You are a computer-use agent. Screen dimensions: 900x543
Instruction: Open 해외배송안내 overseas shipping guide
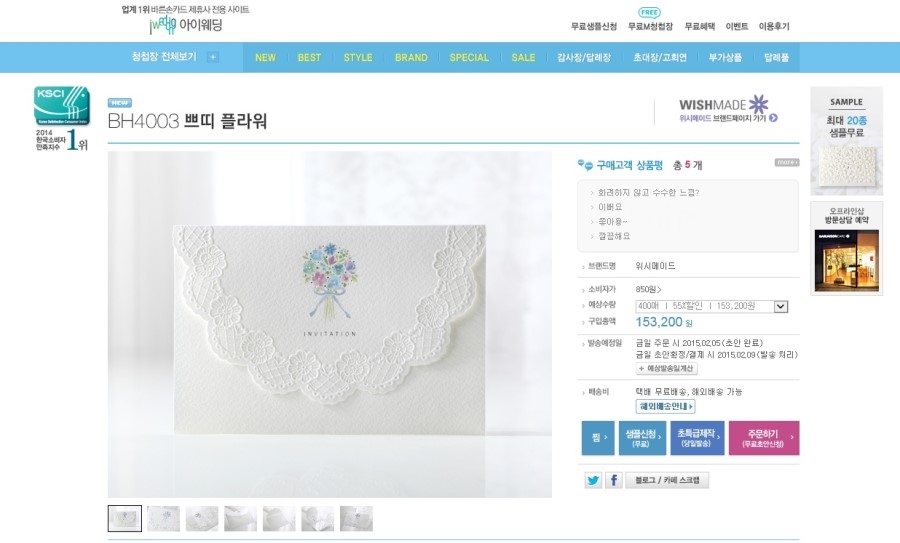[x=666, y=406]
